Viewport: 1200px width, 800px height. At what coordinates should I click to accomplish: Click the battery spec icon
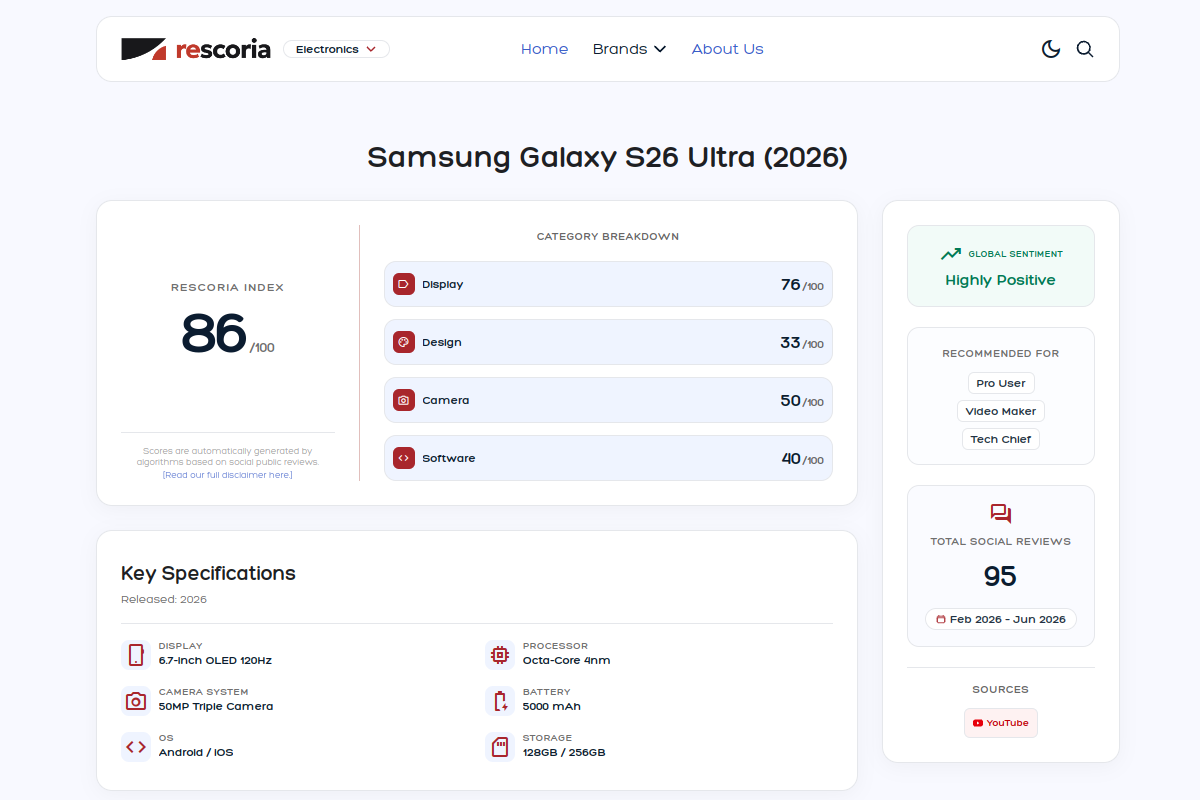tap(500, 701)
